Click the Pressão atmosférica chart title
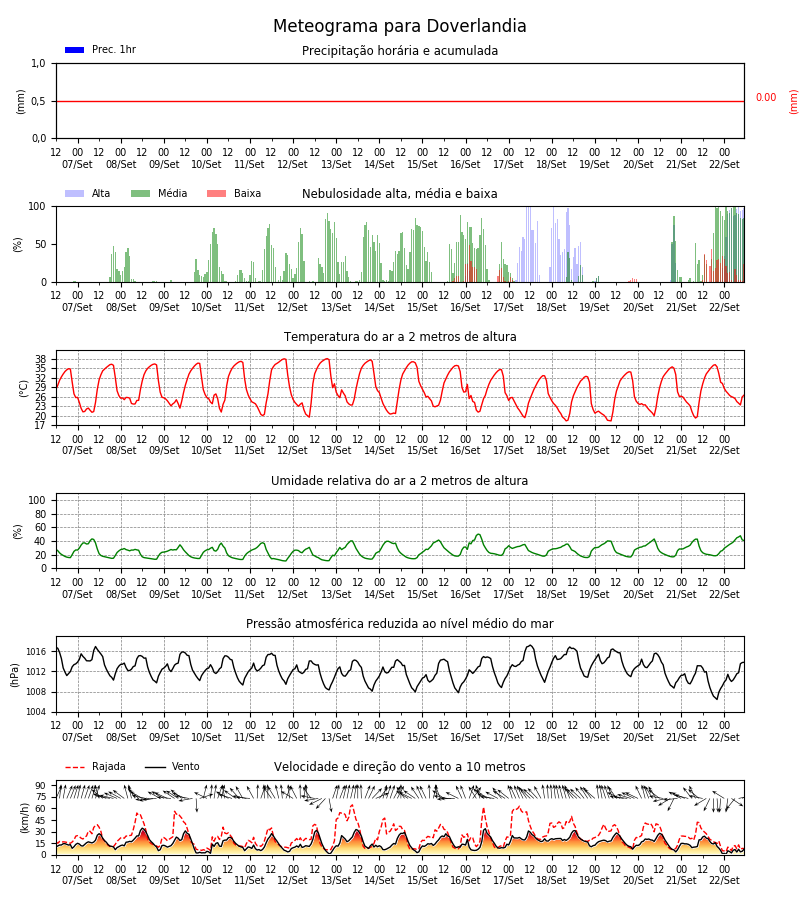Screen dimensions: 800x900 tap(400, 624)
